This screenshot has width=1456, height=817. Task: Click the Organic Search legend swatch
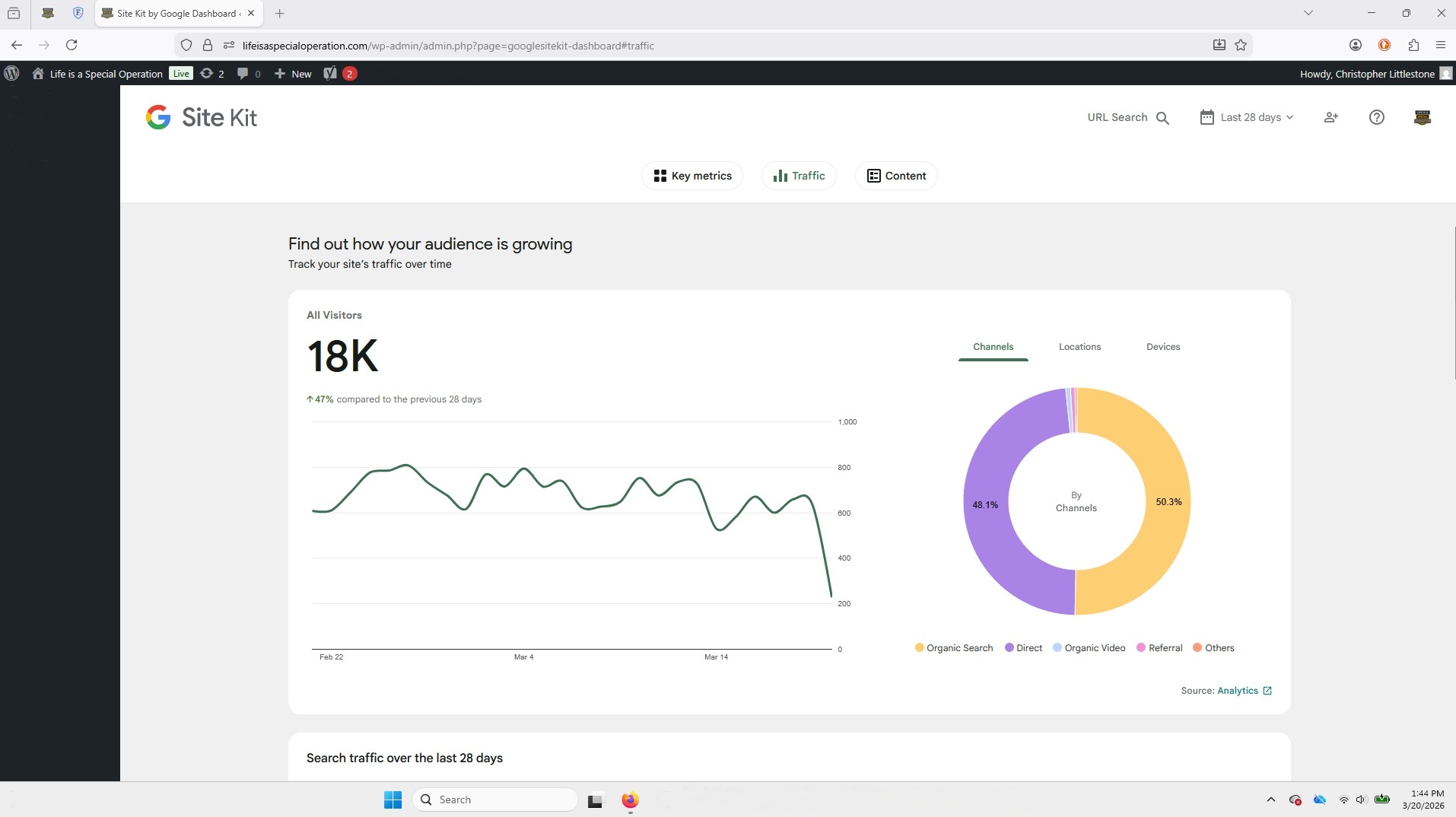(x=920, y=648)
